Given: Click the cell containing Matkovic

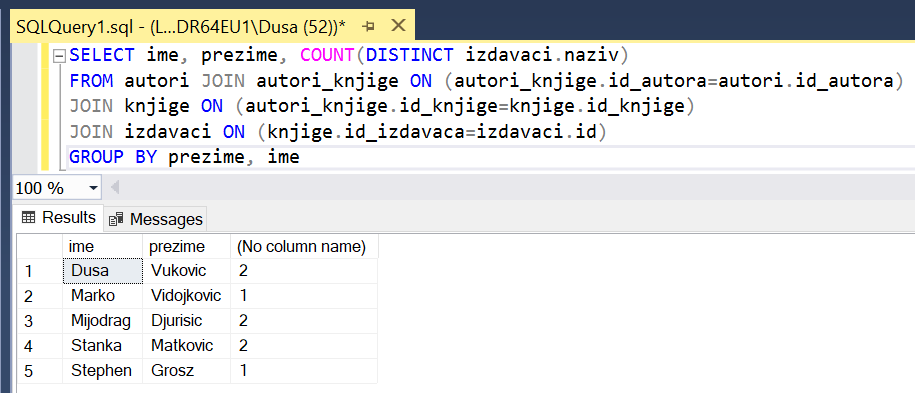Looking at the screenshot, I should (187, 347).
